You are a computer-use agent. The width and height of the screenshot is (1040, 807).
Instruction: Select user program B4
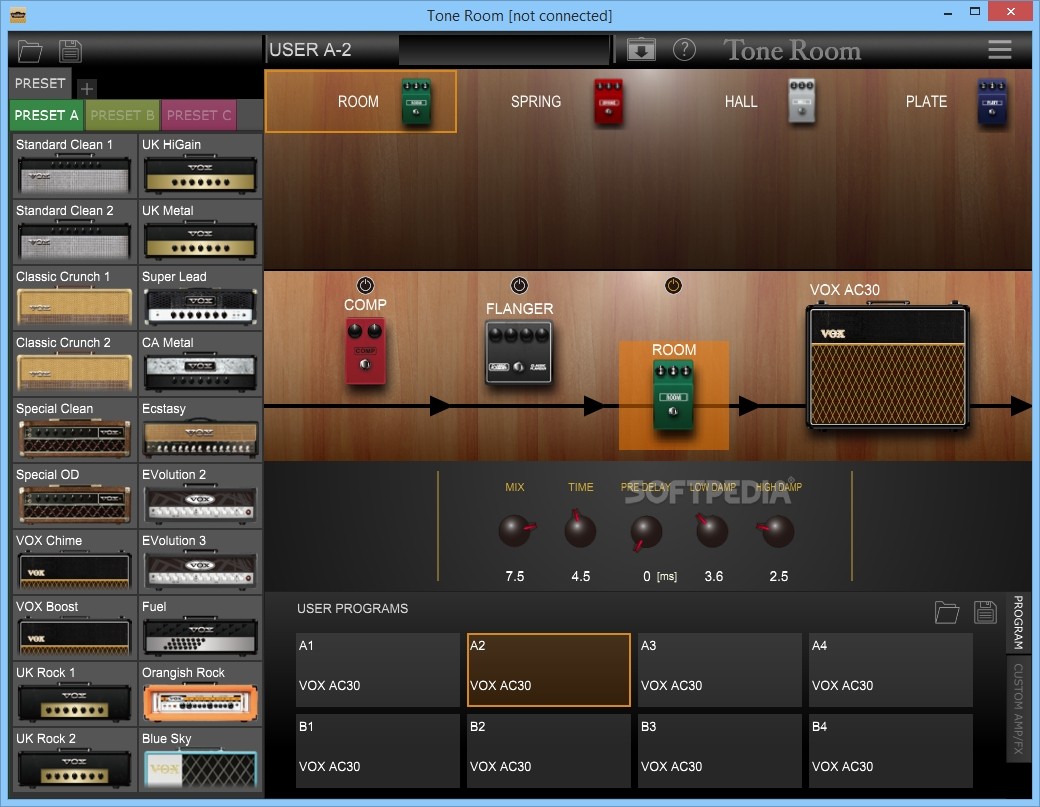tap(891, 751)
